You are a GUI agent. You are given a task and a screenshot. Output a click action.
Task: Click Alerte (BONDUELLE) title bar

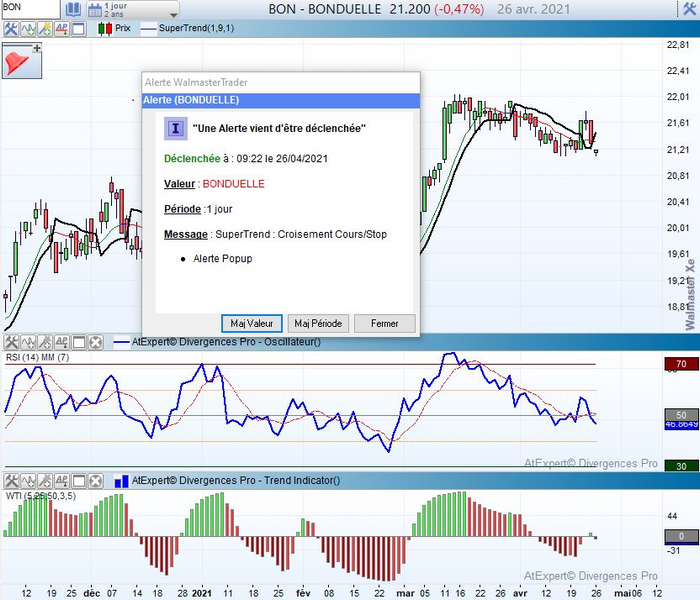coord(281,100)
